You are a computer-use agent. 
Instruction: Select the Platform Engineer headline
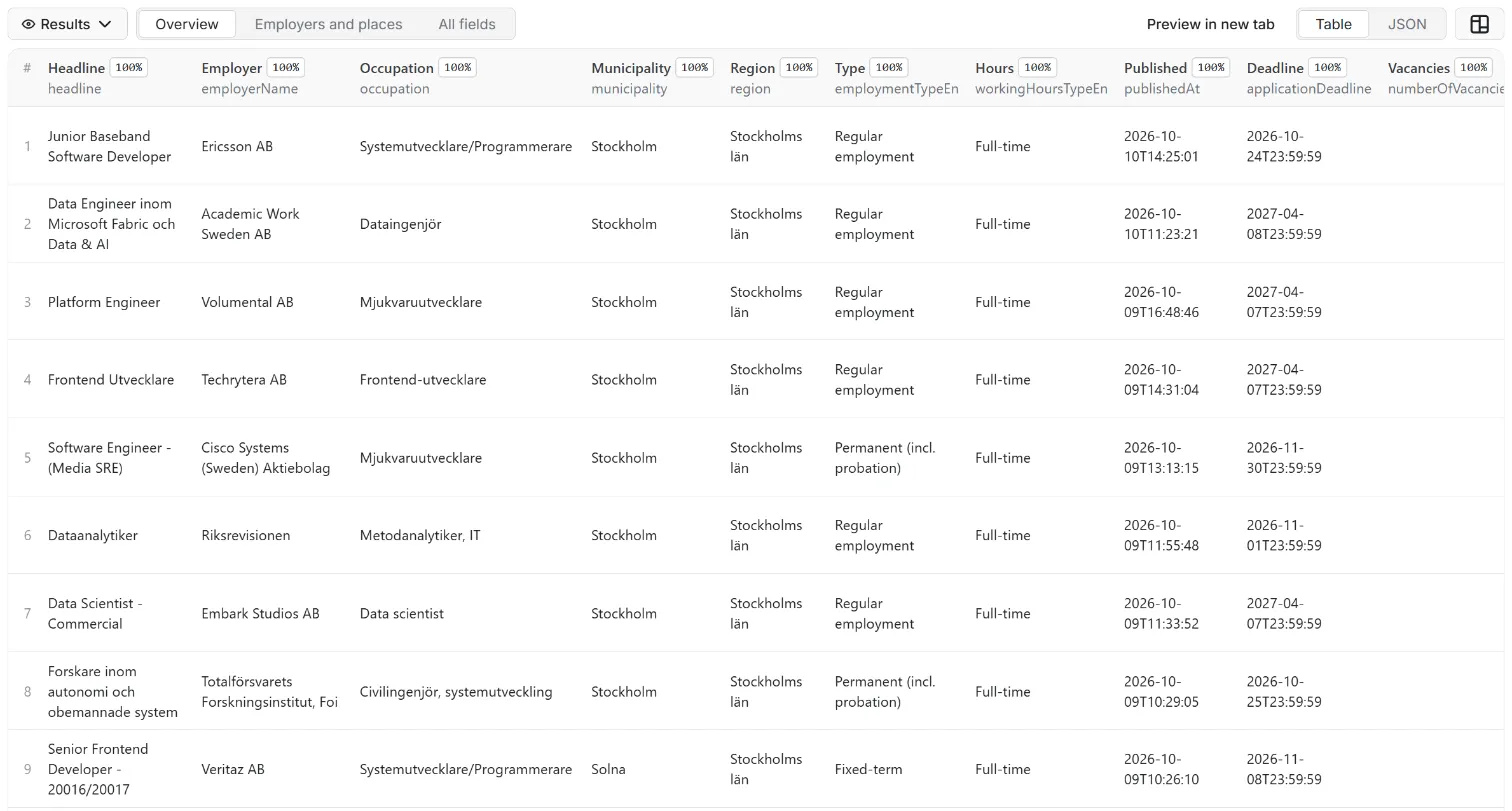pos(104,302)
